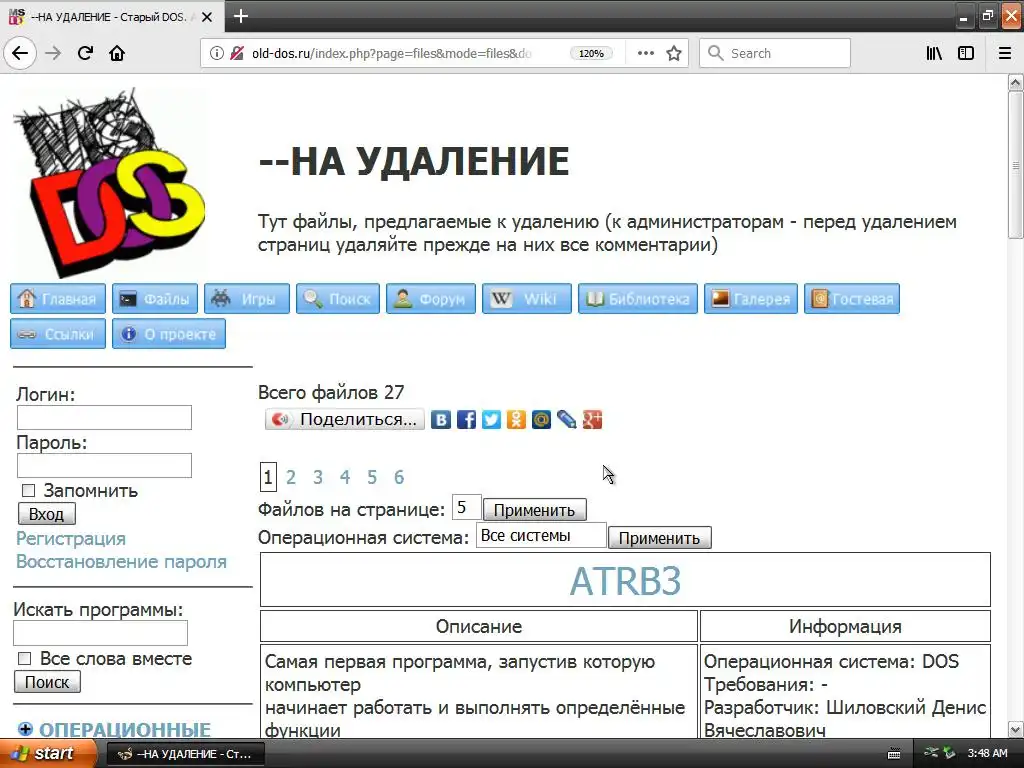Open the Гостевая menu item
This screenshot has width=1024, height=768.
852,298
